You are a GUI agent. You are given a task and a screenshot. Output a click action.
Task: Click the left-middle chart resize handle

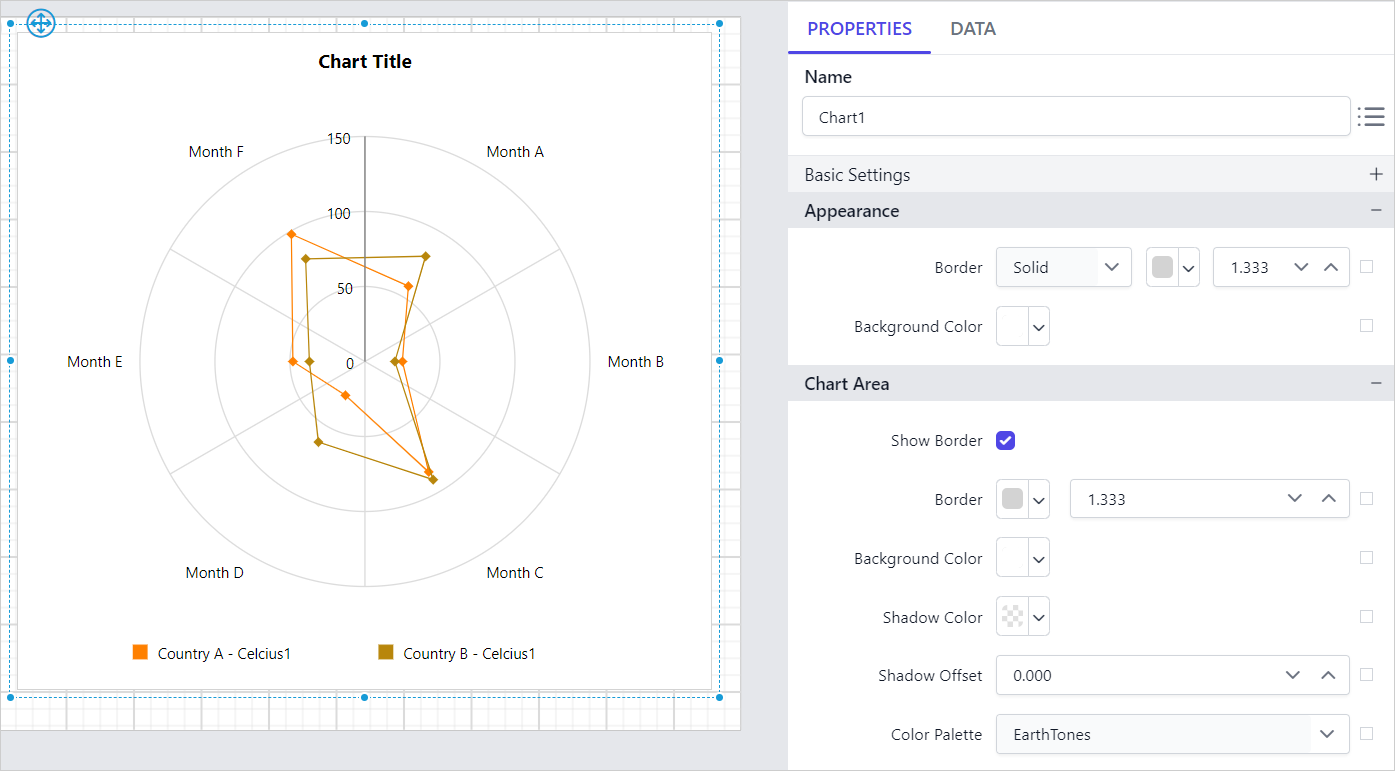(10, 360)
